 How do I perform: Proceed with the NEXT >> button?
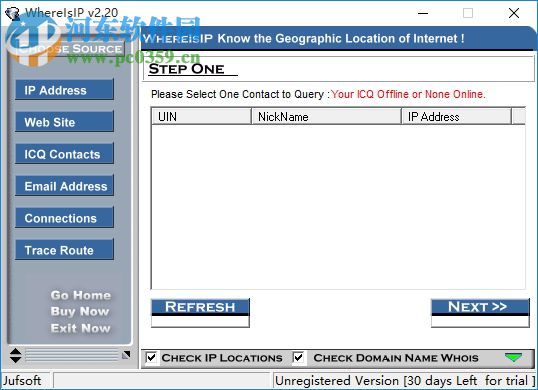click(480, 312)
